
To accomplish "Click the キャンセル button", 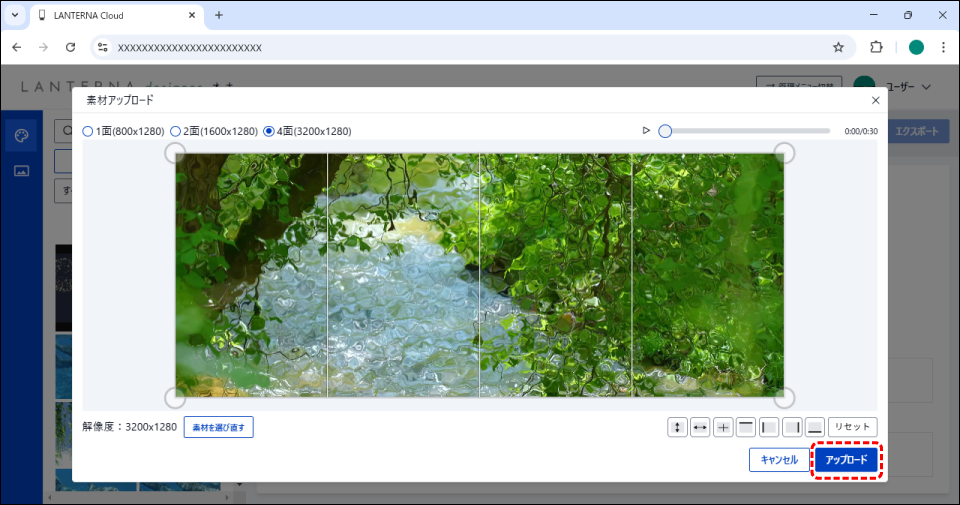I will click(779, 460).
